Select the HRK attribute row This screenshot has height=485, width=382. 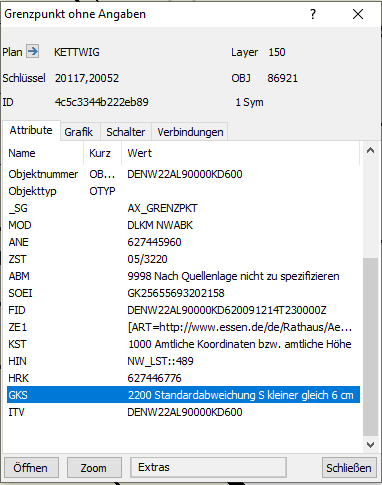183,378
